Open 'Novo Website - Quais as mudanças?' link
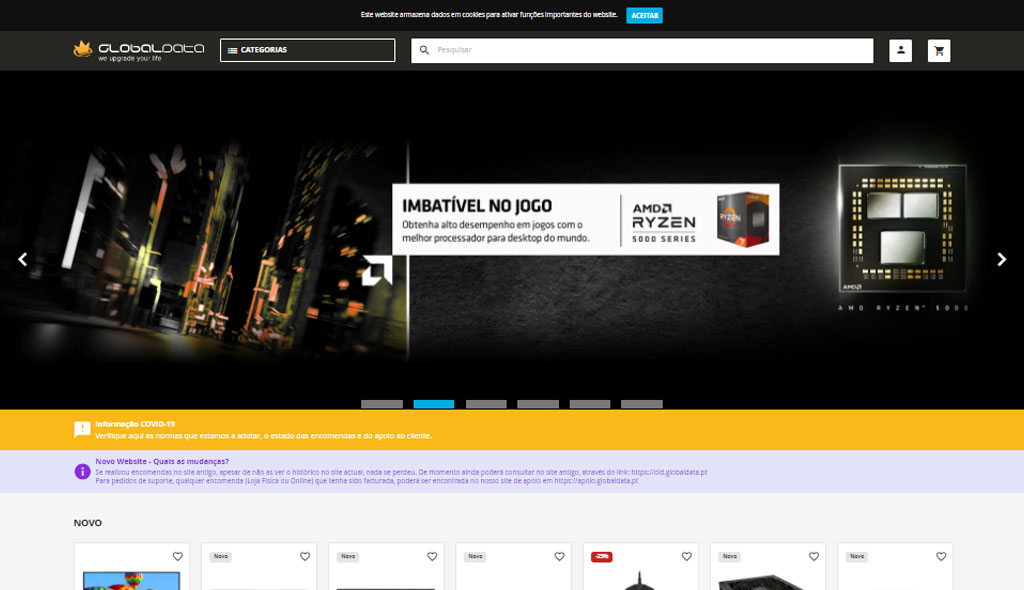This screenshot has height=590, width=1024. point(162,461)
